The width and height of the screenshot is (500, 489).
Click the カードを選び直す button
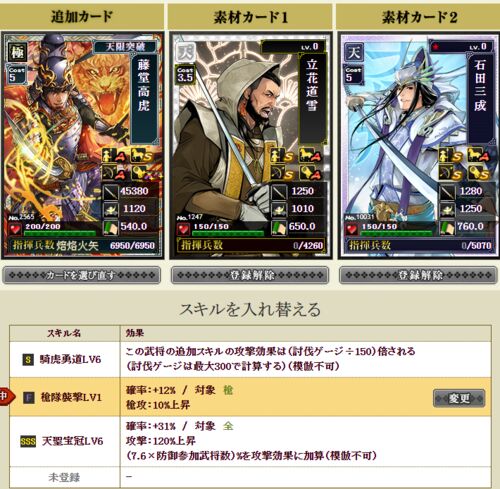[82, 275]
